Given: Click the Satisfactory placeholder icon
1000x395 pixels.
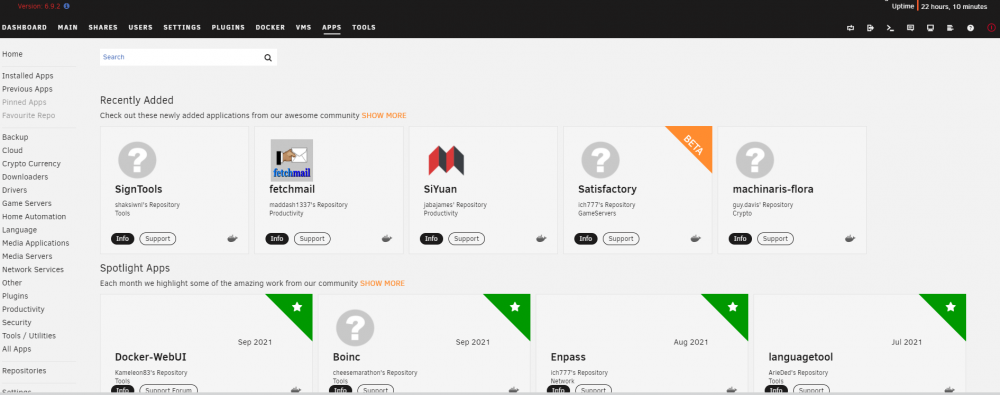Looking at the screenshot, I should pyautogui.click(x=600, y=160).
